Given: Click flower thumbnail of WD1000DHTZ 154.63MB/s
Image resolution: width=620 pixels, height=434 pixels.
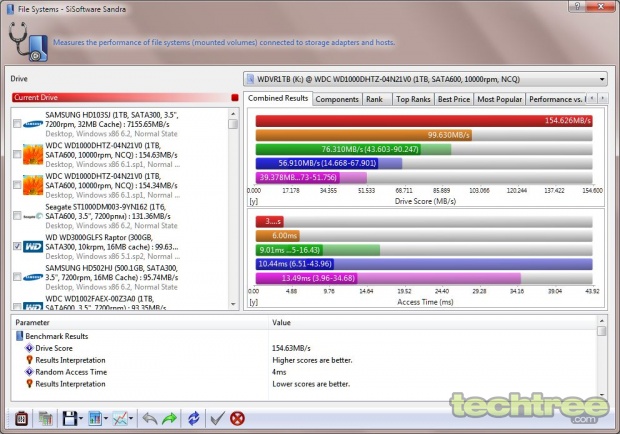Looking at the screenshot, I should click(x=33, y=155).
